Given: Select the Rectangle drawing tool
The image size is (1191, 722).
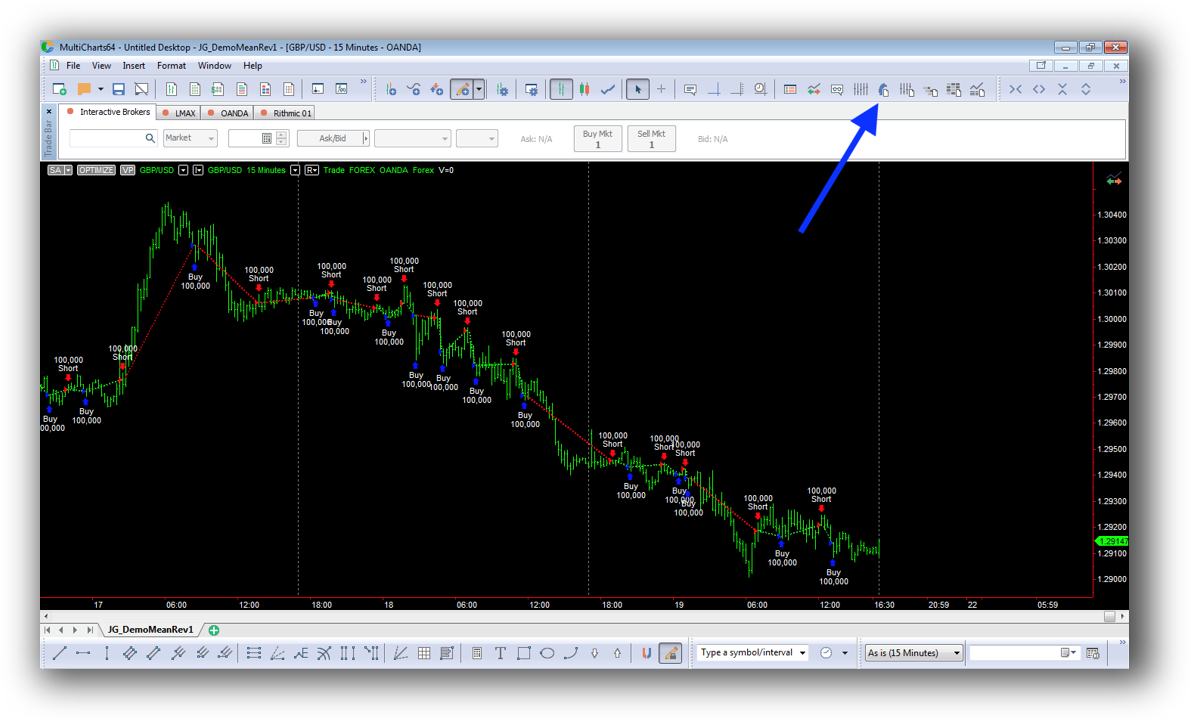Looking at the screenshot, I should pyautogui.click(x=523, y=653).
